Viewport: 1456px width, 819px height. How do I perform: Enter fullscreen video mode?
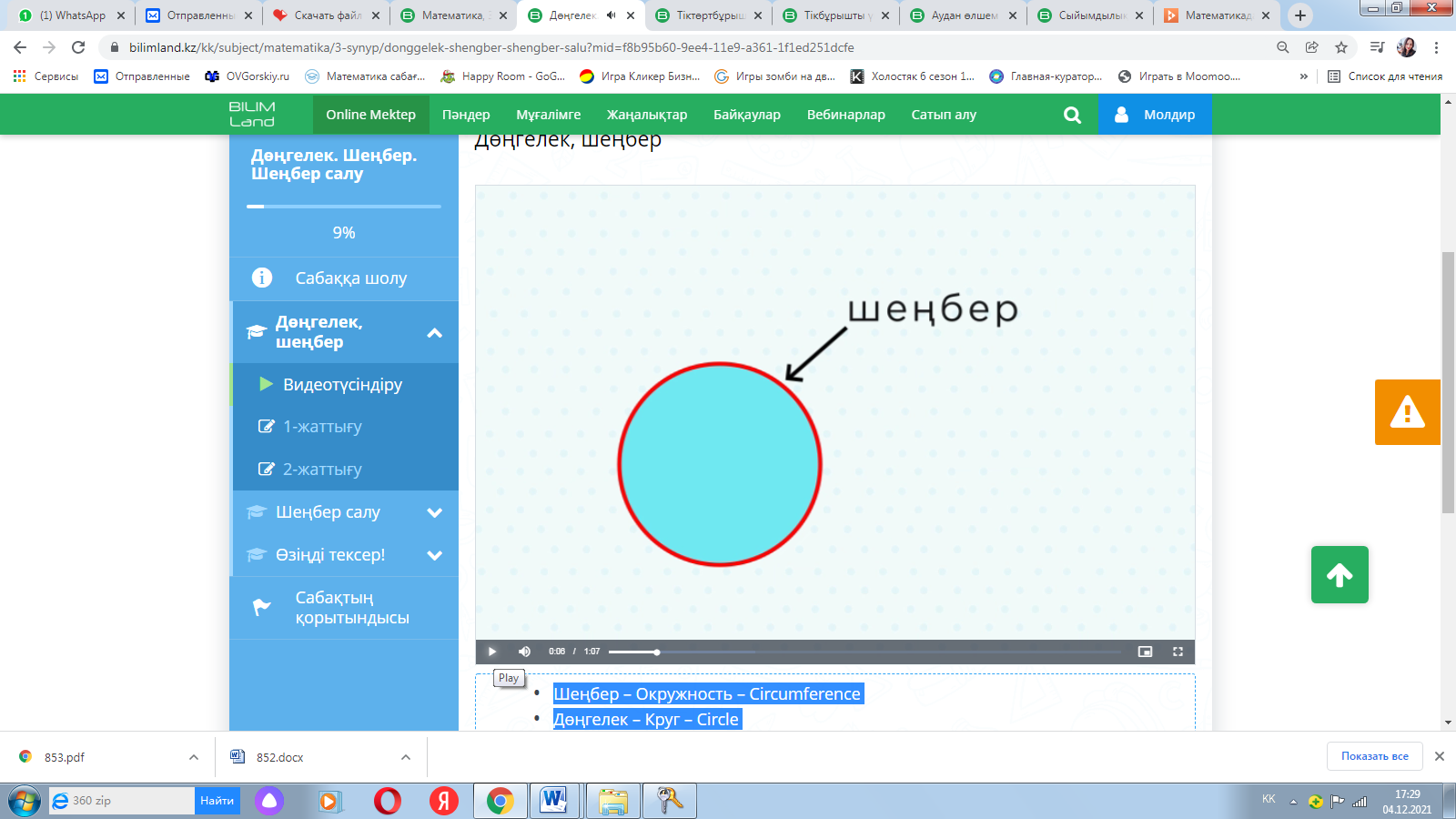(1178, 652)
